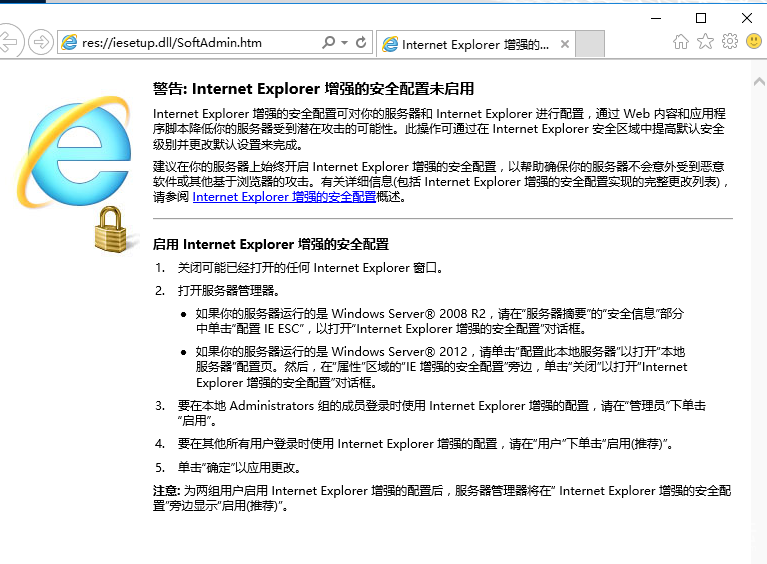Maximize the Internet Explorer window
Screen dimensions: 767x564
701,17
